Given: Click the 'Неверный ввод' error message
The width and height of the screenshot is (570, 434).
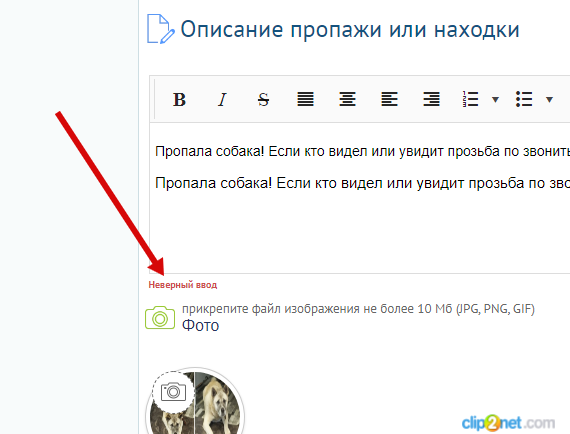Looking at the screenshot, I should [x=182, y=285].
